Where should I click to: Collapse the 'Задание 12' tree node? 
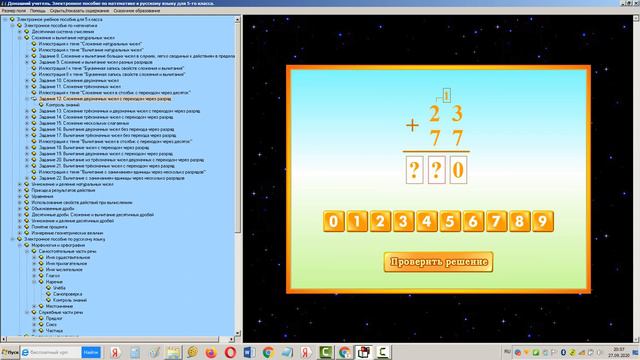coord(27,99)
